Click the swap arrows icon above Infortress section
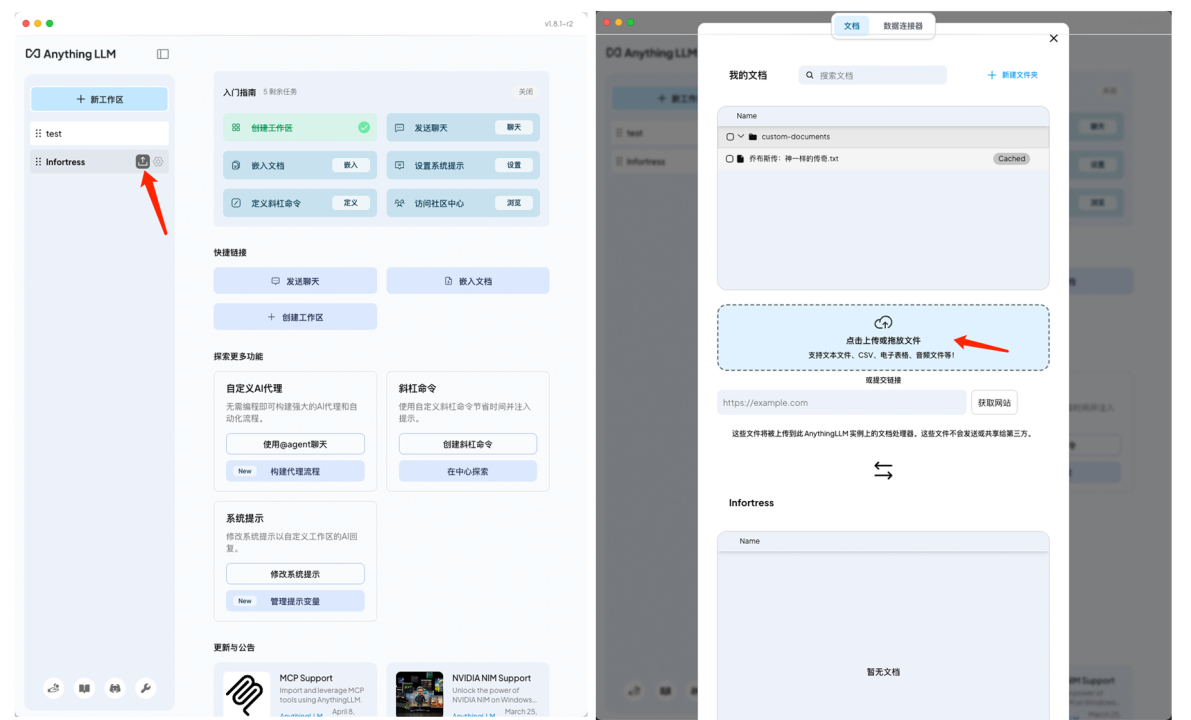Image resolution: width=1191 pixels, height=720 pixels. [883, 471]
